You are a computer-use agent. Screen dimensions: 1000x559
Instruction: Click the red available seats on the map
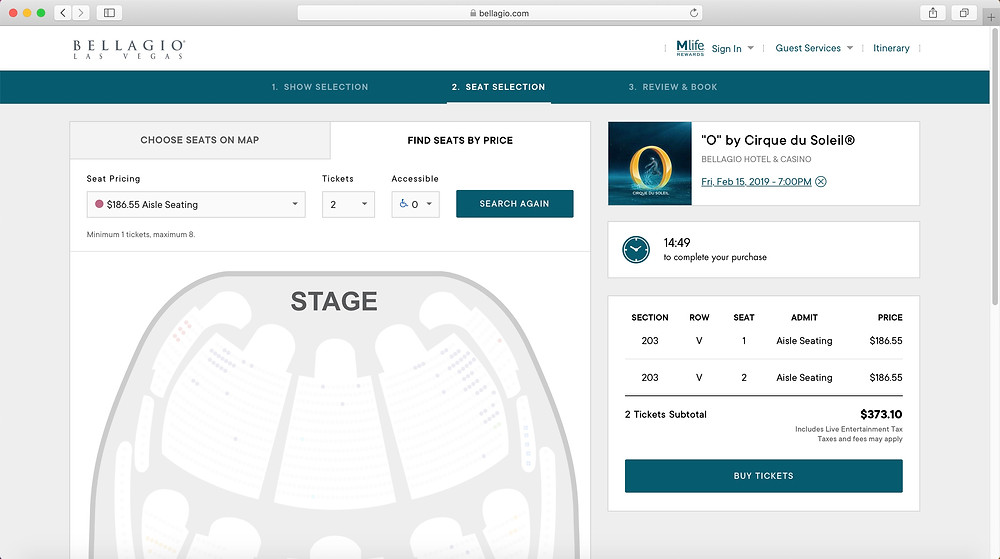tap(182, 330)
